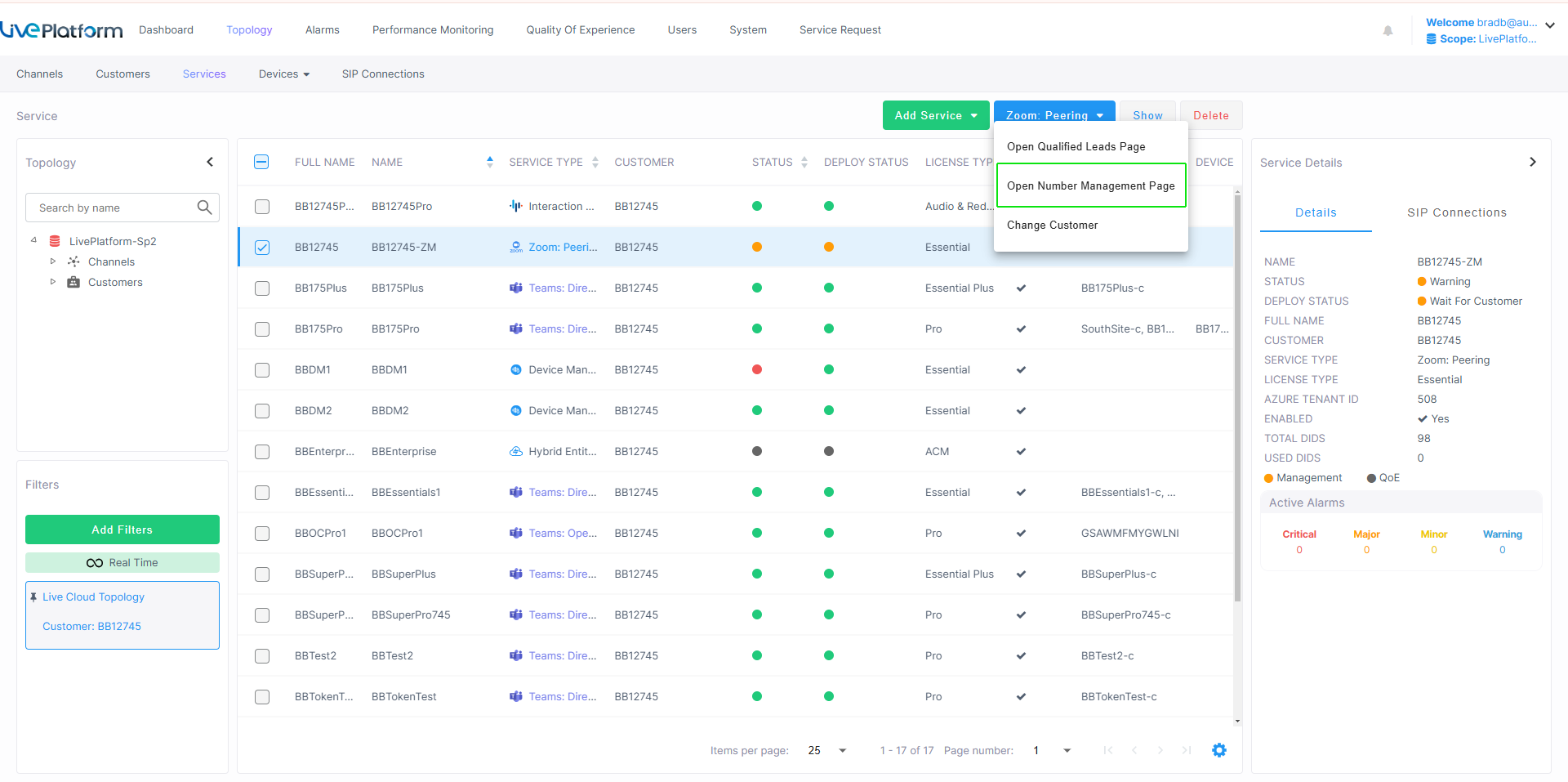Collapse the LivePlatform-Sp2 tree node
1568x782 pixels.
point(33,240)
